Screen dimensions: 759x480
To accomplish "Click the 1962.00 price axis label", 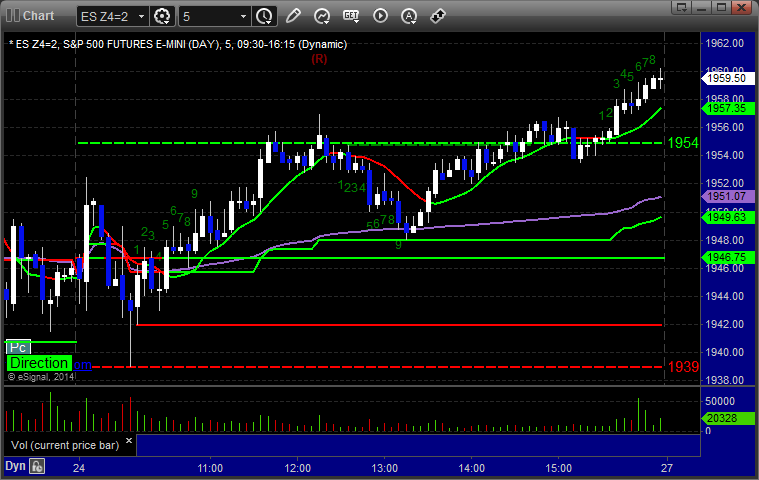I will click(725, 43).
